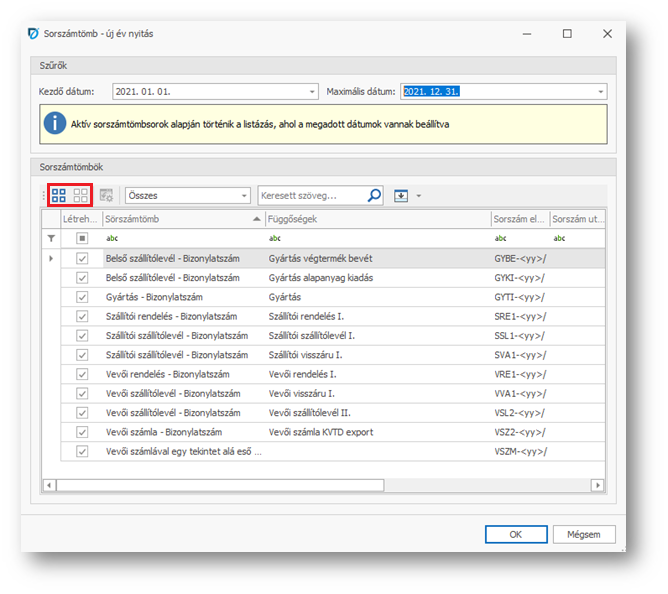The image size is (668, 594).
Task: Click the Mégsem cancel button
Action: click(x=584, y=534)
